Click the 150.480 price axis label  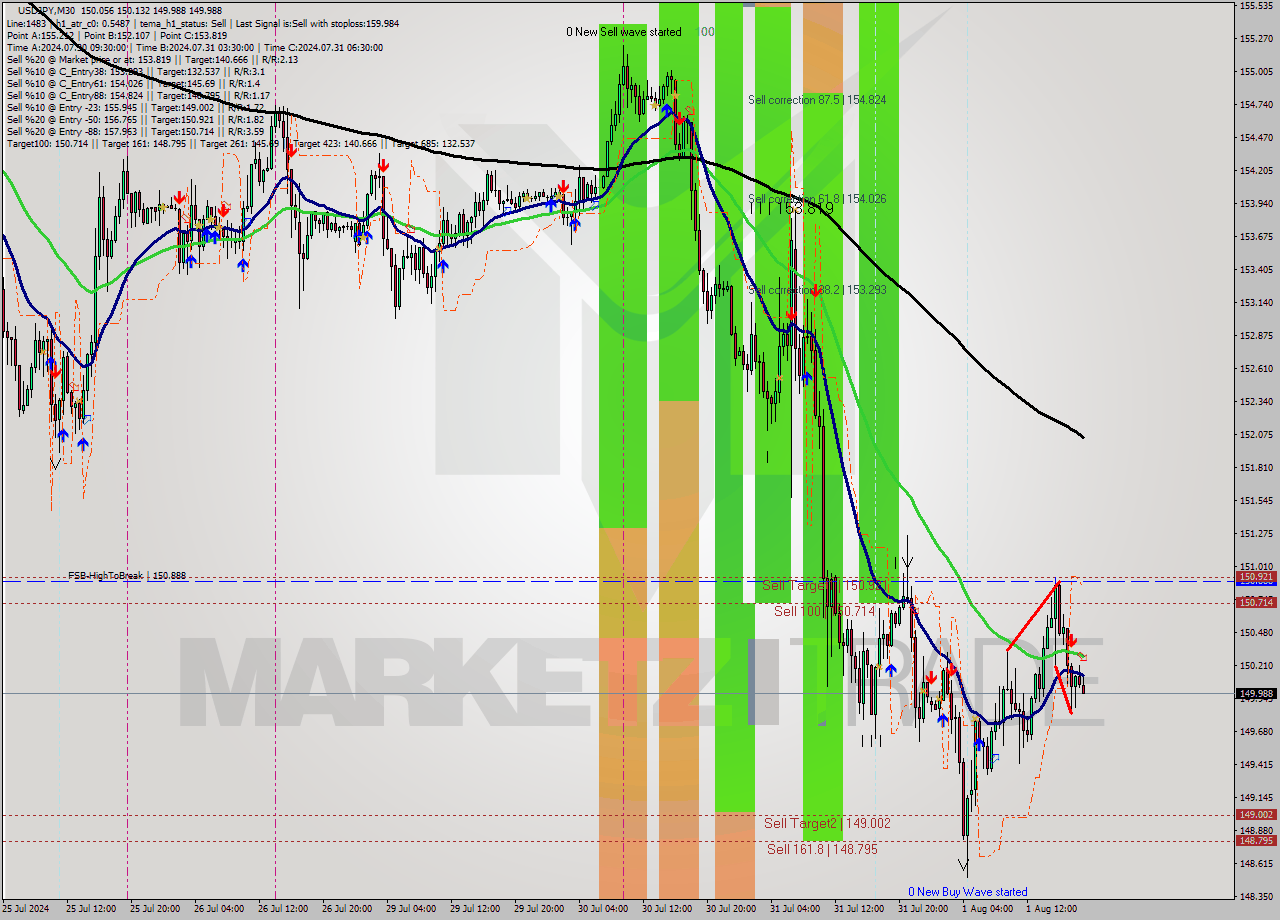(1256, 633)
